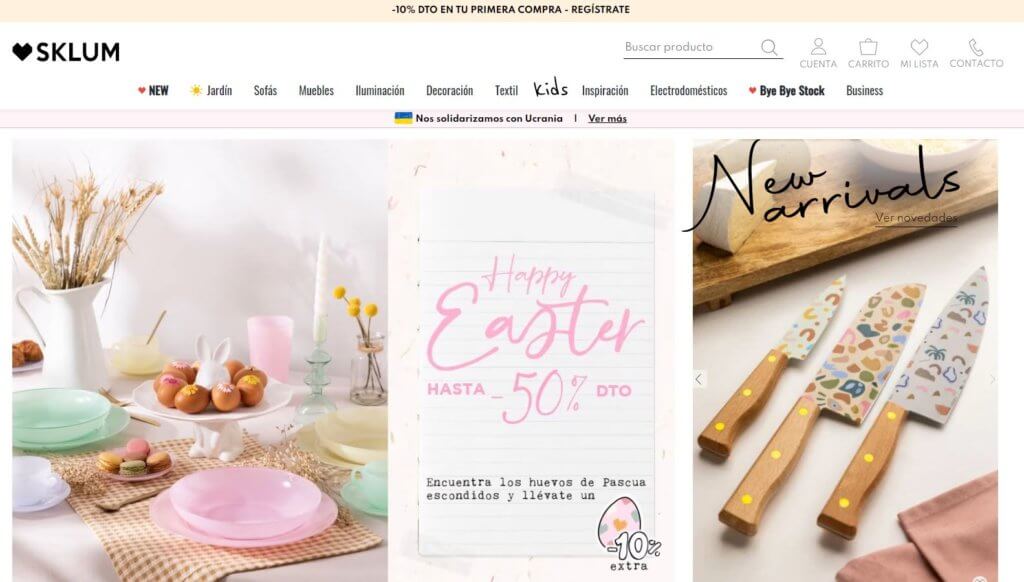Image resolution: width=1024 pixels, height=582 pixels.
Task: Click the Ver más link
Action: tap(607, 118)
